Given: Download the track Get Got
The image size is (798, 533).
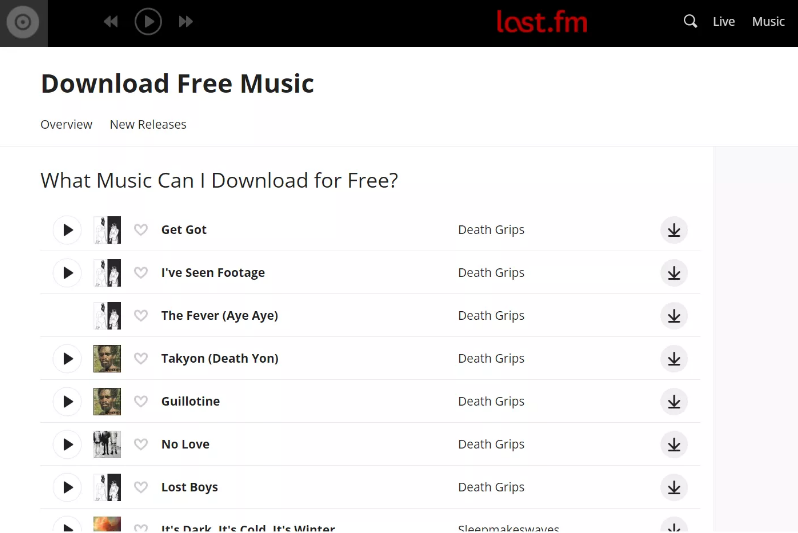Looking at the screenshot, I should pos(674,230).
